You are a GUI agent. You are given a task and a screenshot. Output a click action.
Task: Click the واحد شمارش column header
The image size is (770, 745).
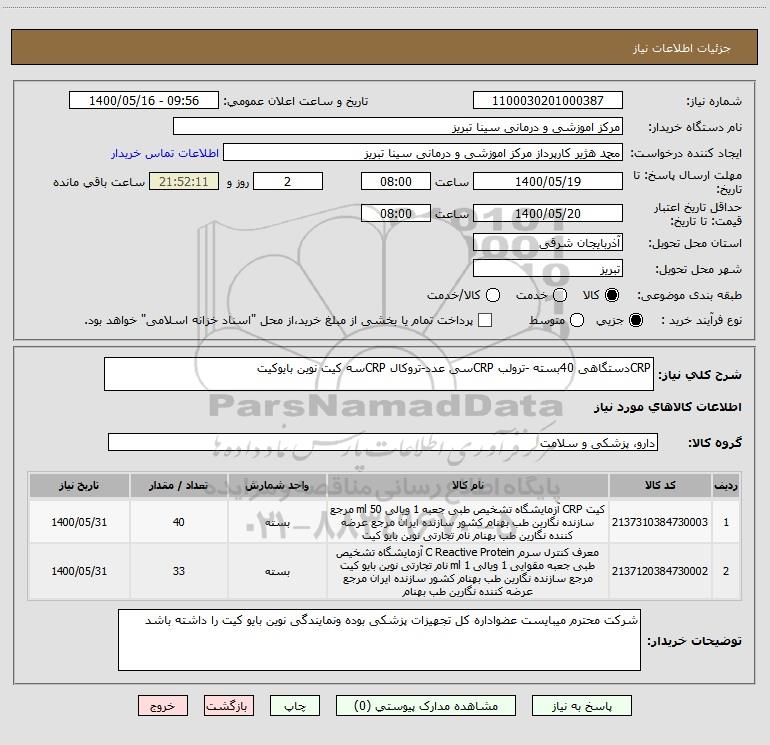[x=277, y=485]
